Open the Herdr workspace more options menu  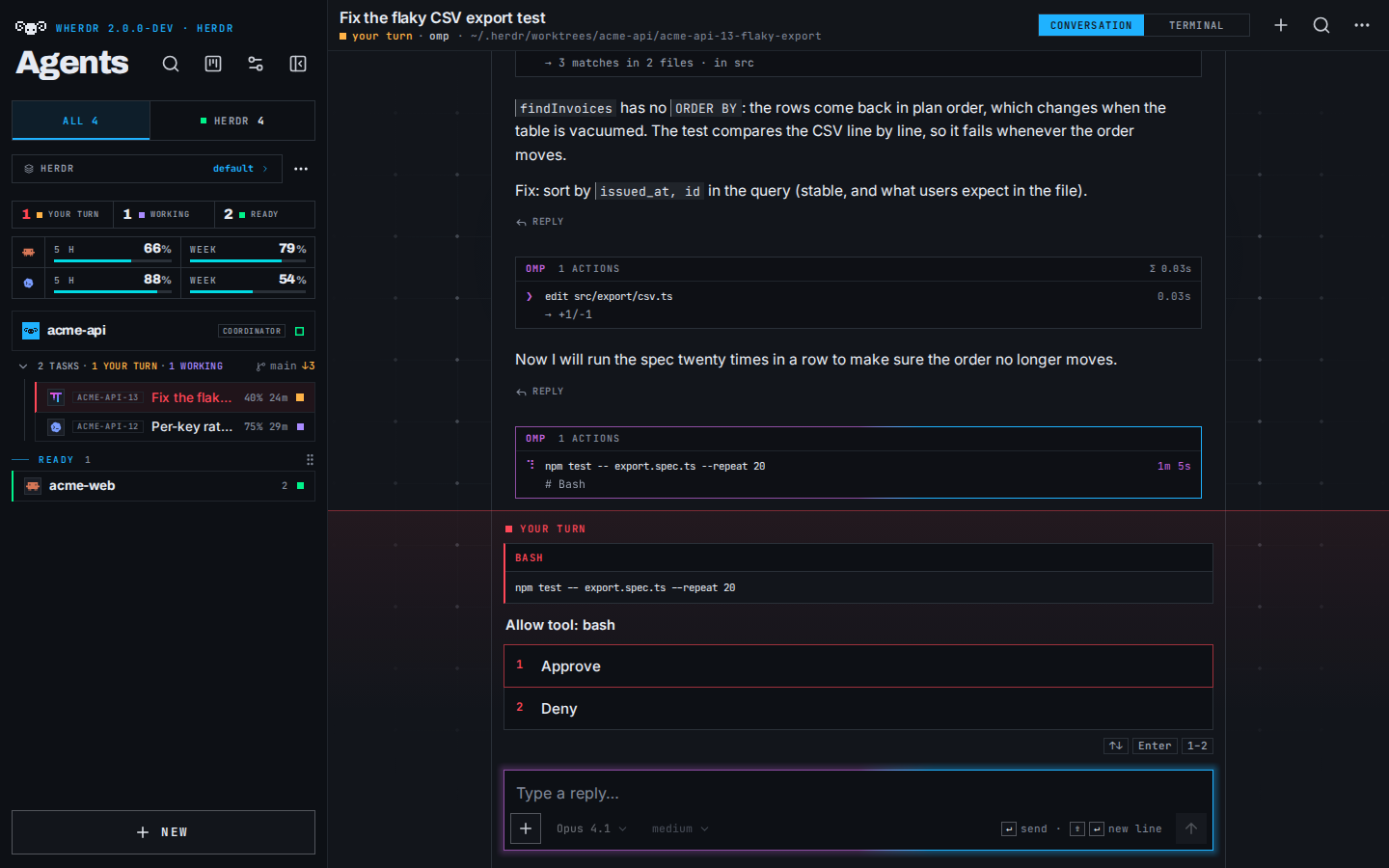[x=301, y=169]
